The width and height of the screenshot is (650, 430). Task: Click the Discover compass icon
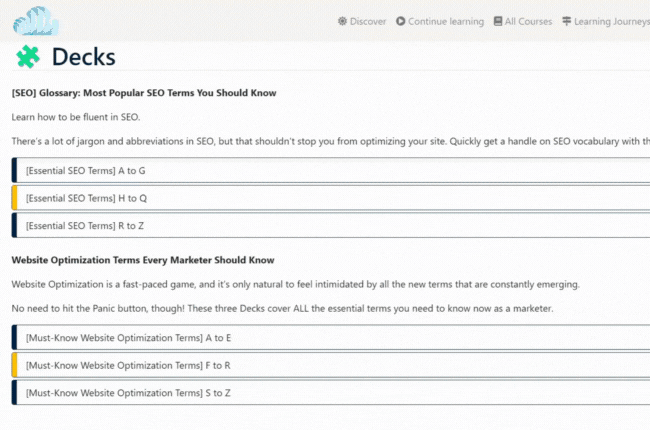coord(343,21)
